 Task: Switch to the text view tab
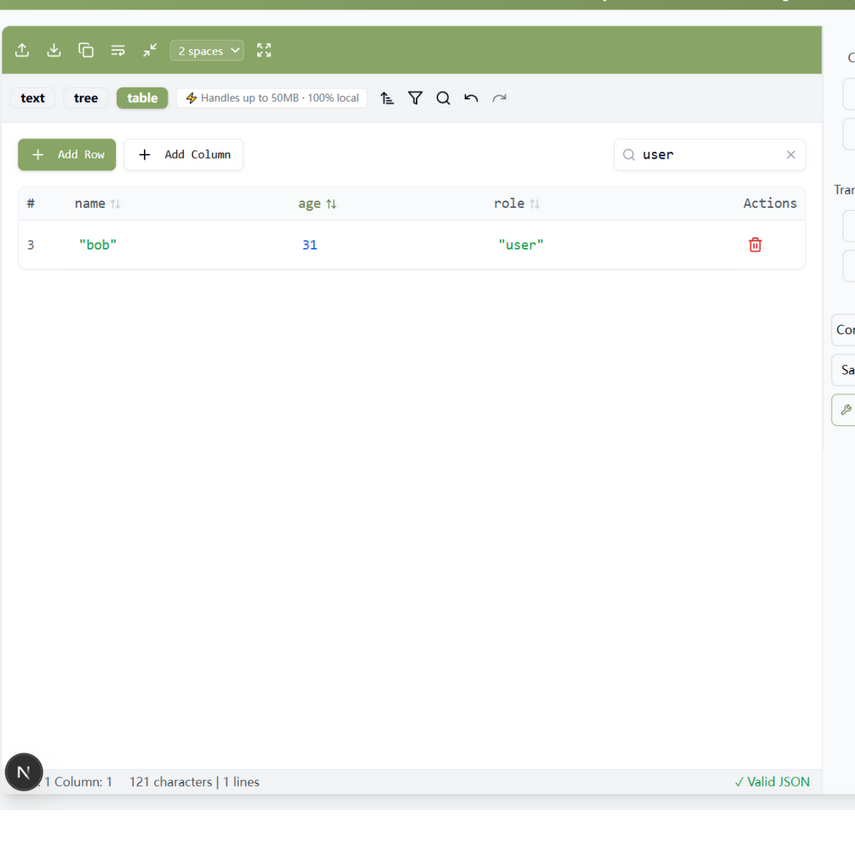tap(33, 98)
